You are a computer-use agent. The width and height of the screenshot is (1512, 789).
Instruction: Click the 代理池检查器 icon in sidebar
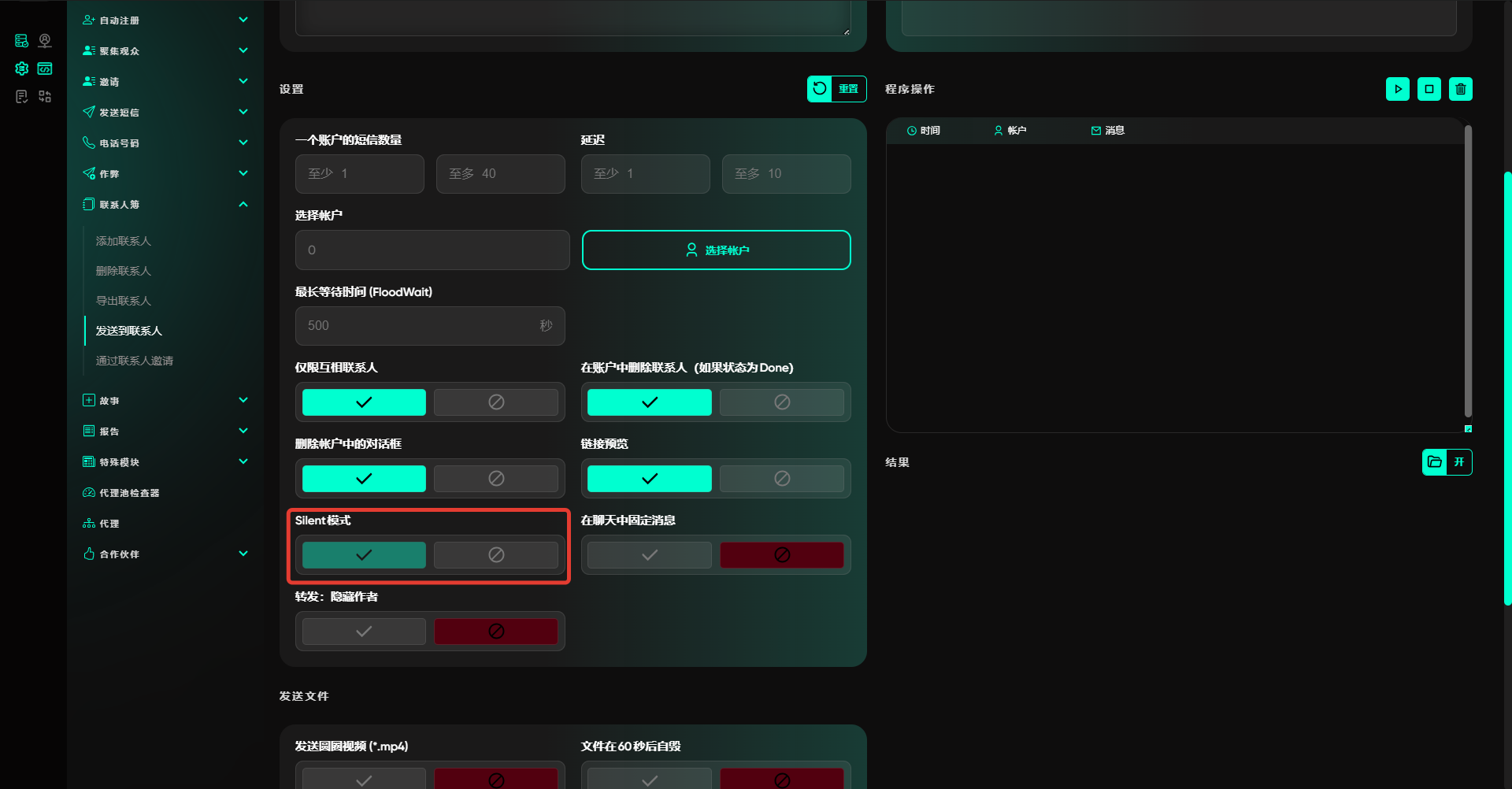coord(89,493)
